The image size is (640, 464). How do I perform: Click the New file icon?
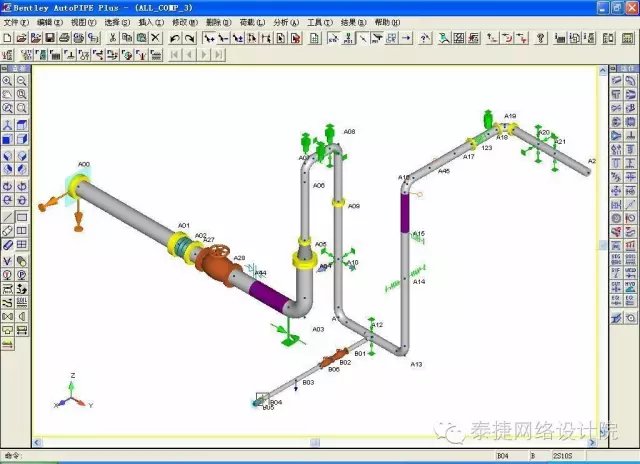point(7,38)
